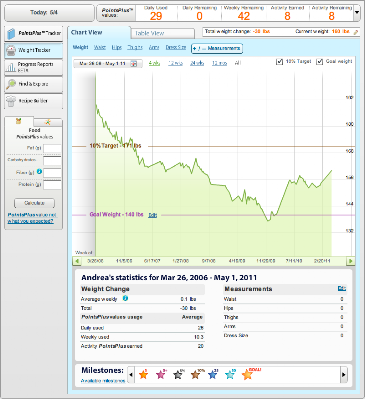Choose the 4 wks chart range
The height and width of the screenshot is (400, 365).
point(154,63)
